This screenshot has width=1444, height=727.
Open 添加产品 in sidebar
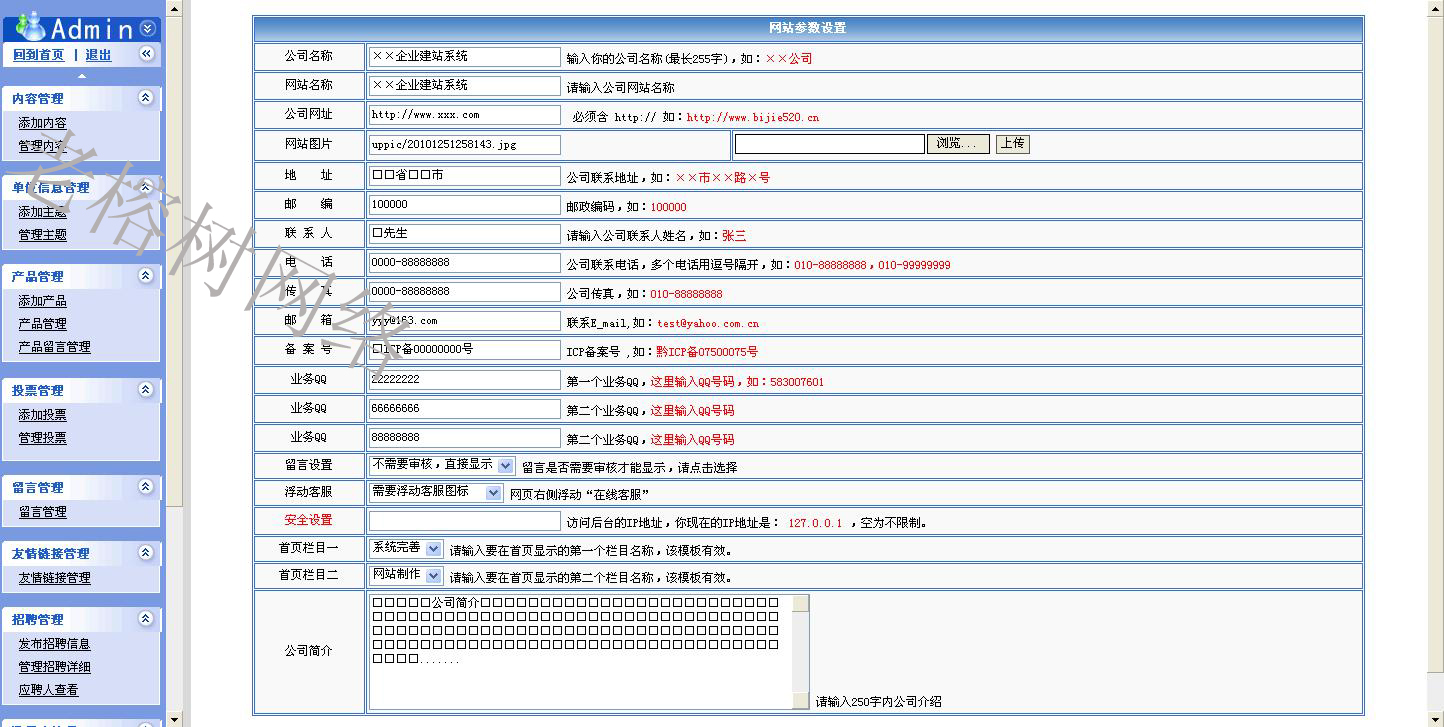(42, 301)
